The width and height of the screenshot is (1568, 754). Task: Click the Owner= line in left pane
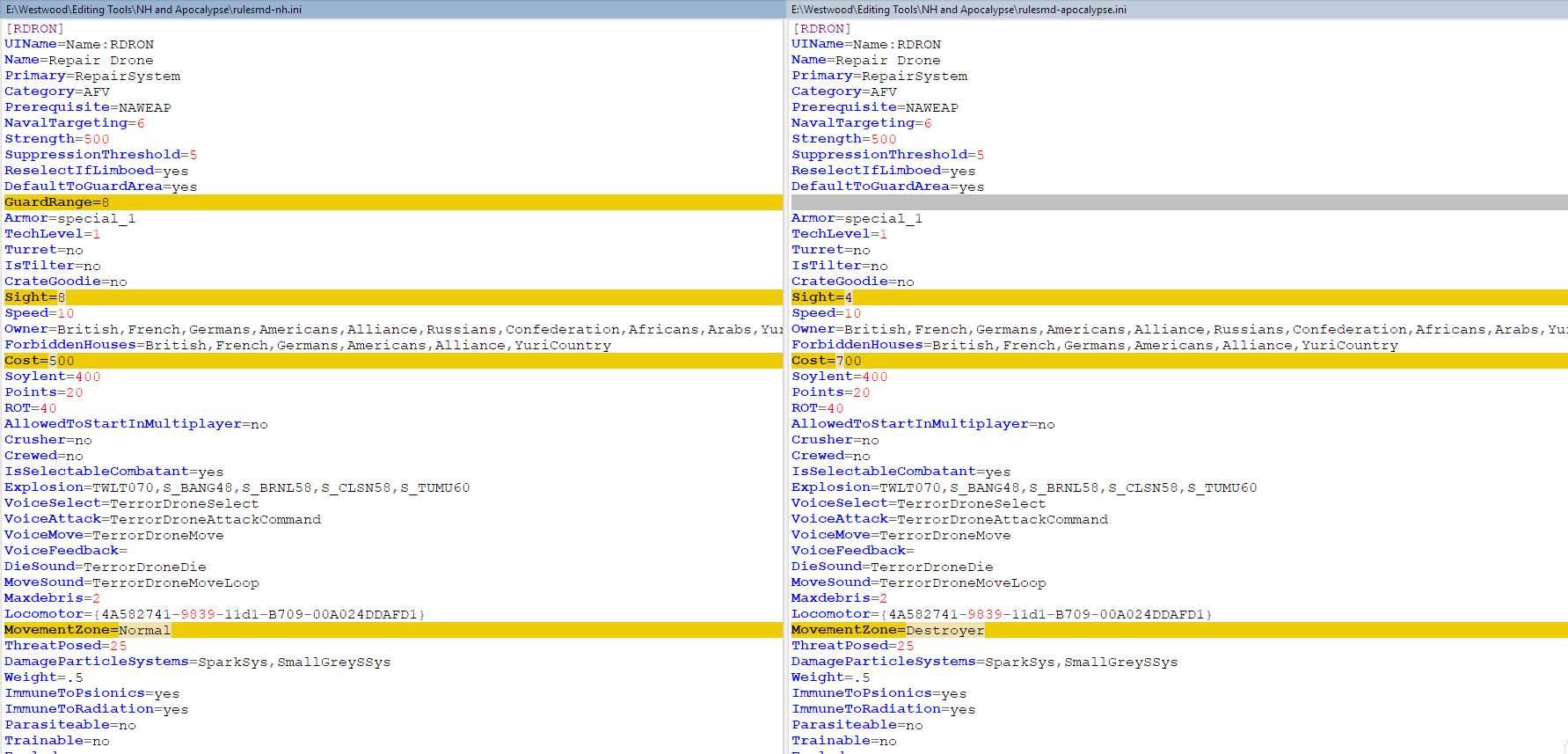click(393, 329)
